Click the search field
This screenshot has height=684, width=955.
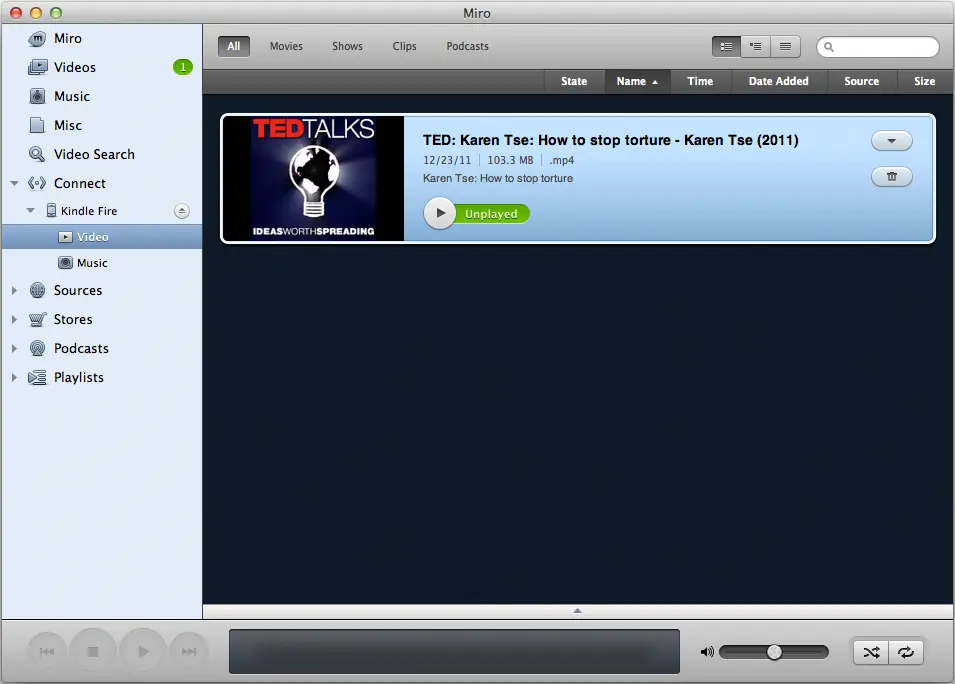click(x=878, y=47)
